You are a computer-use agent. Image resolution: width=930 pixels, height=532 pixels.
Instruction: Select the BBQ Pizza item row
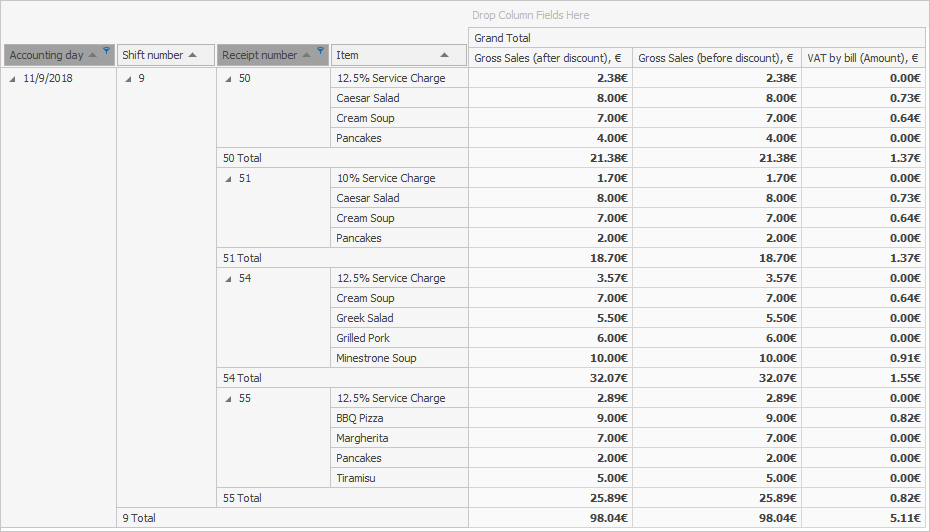(x=360, y=418)
